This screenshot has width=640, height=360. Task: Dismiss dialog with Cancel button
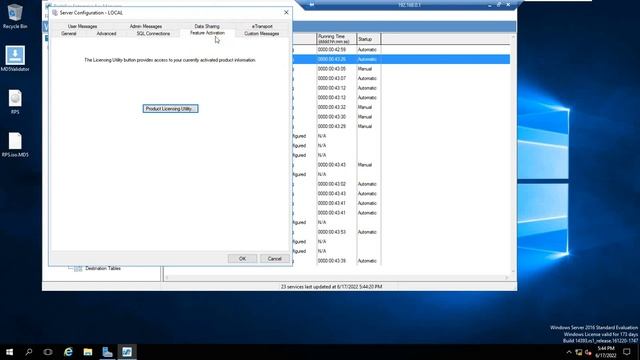[x=274, y=258]
